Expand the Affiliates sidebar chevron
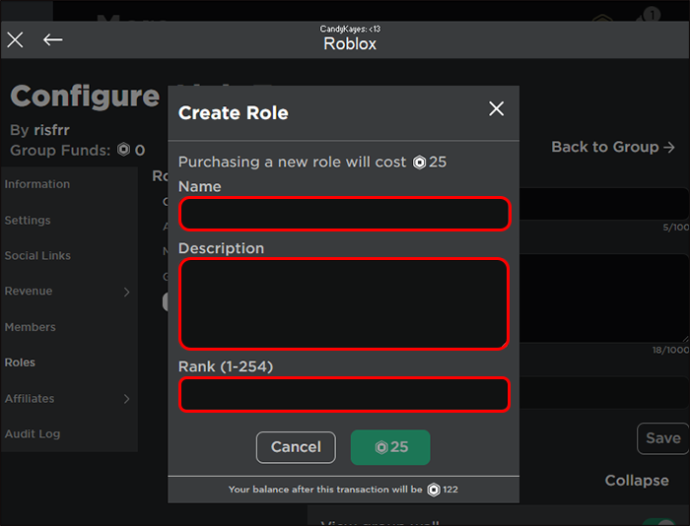This screenshot has height=526, width=690. pyautogui.click(x=127, y=399)
